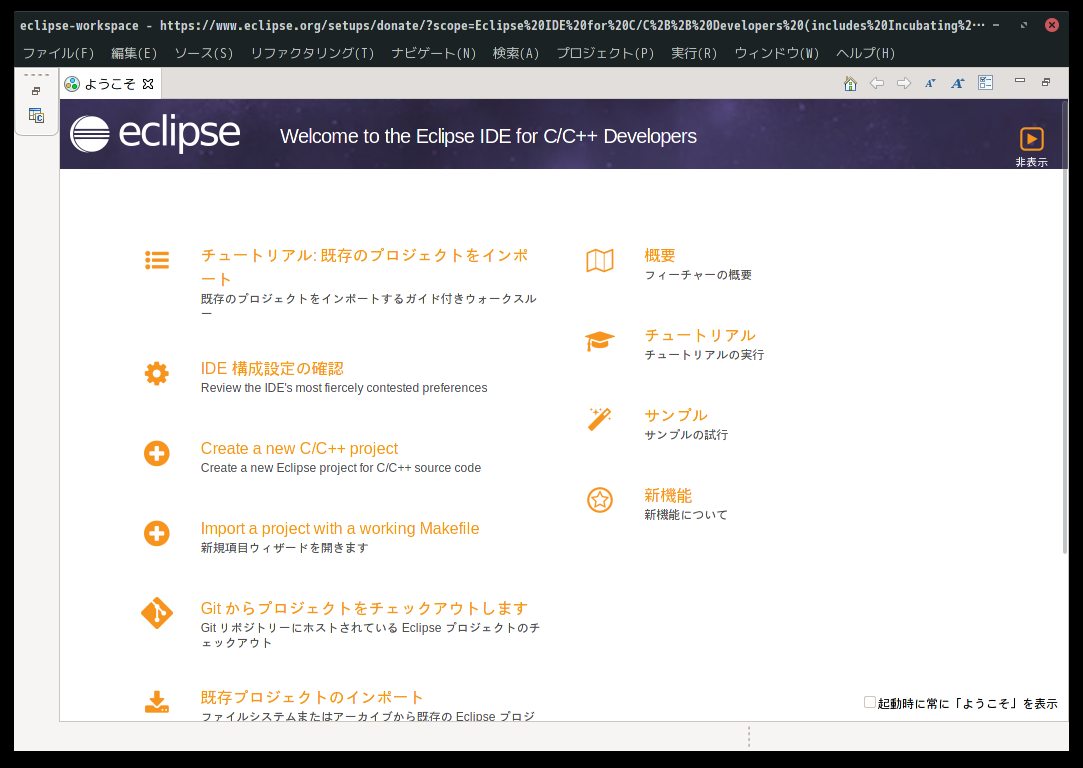Select the ようこそ tab
The height and width of the screenshot is (768, 1083).
(x=111, y=84)
